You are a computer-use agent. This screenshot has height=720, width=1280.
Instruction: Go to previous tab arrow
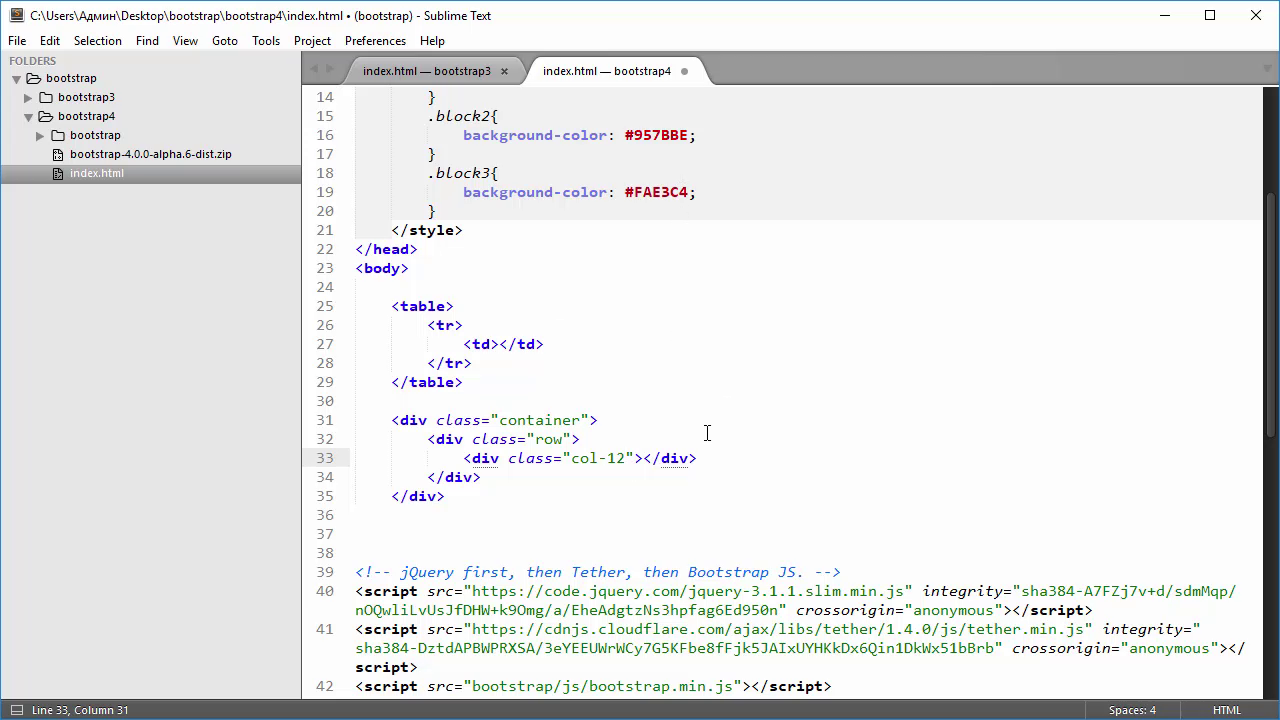coord(314,69)
